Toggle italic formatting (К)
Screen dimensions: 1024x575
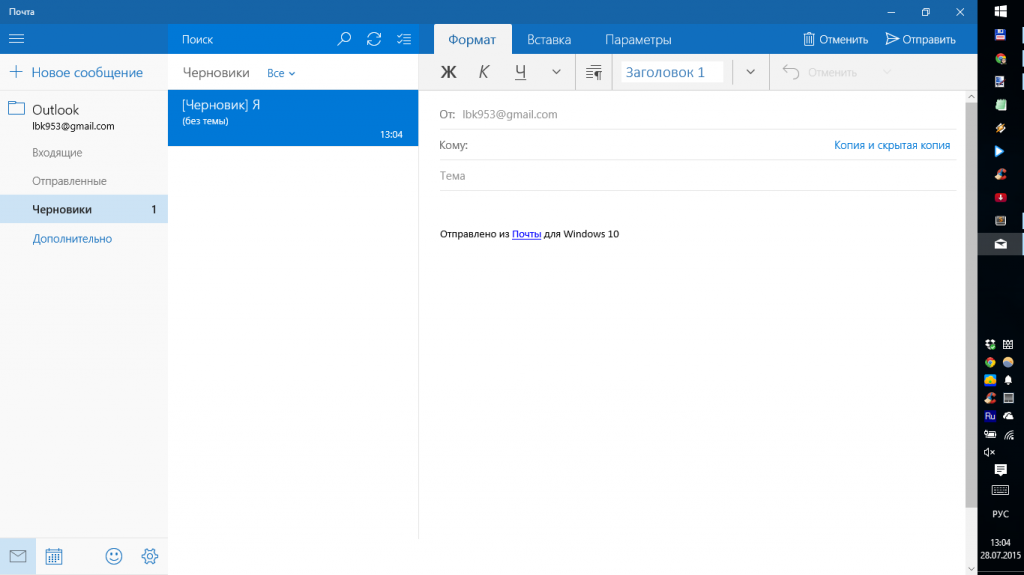(484, 72)
